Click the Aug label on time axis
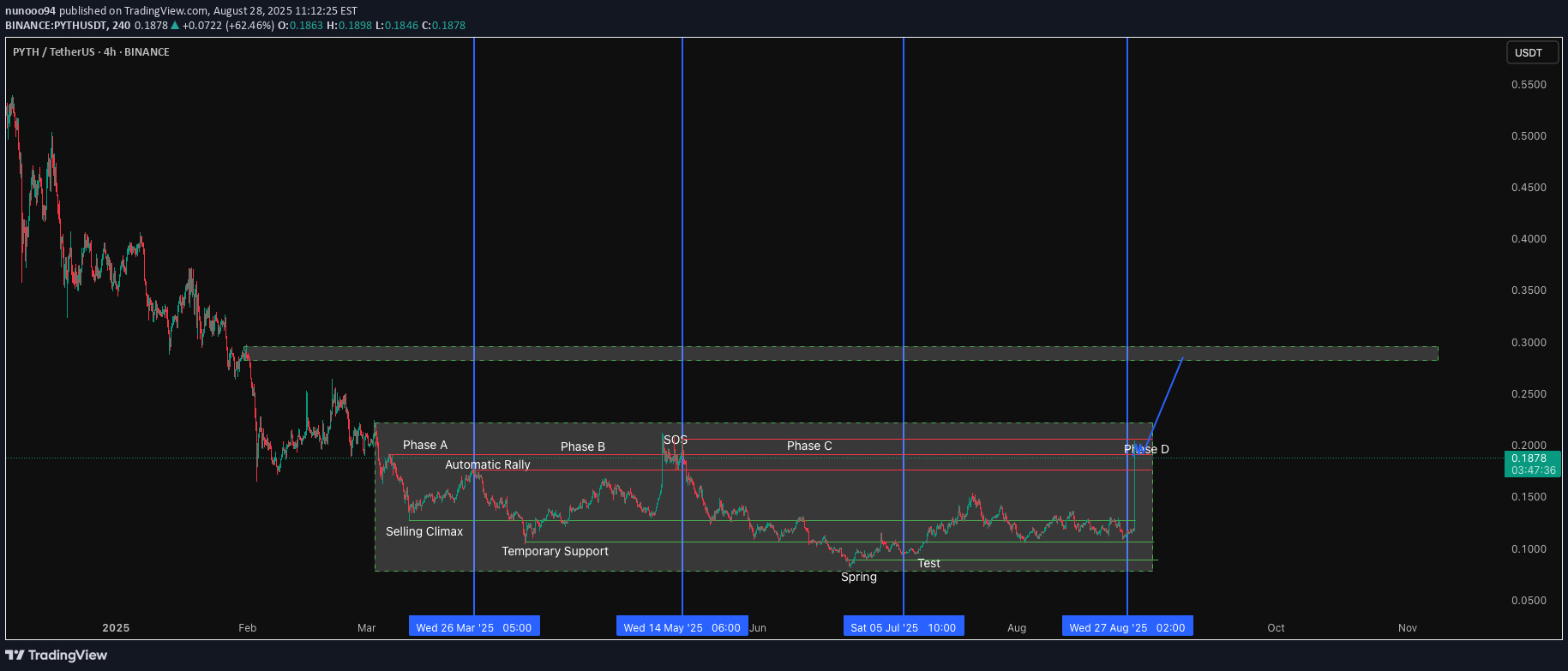The height and width of the screenshot is (671, 1568). pos(1017,628)
